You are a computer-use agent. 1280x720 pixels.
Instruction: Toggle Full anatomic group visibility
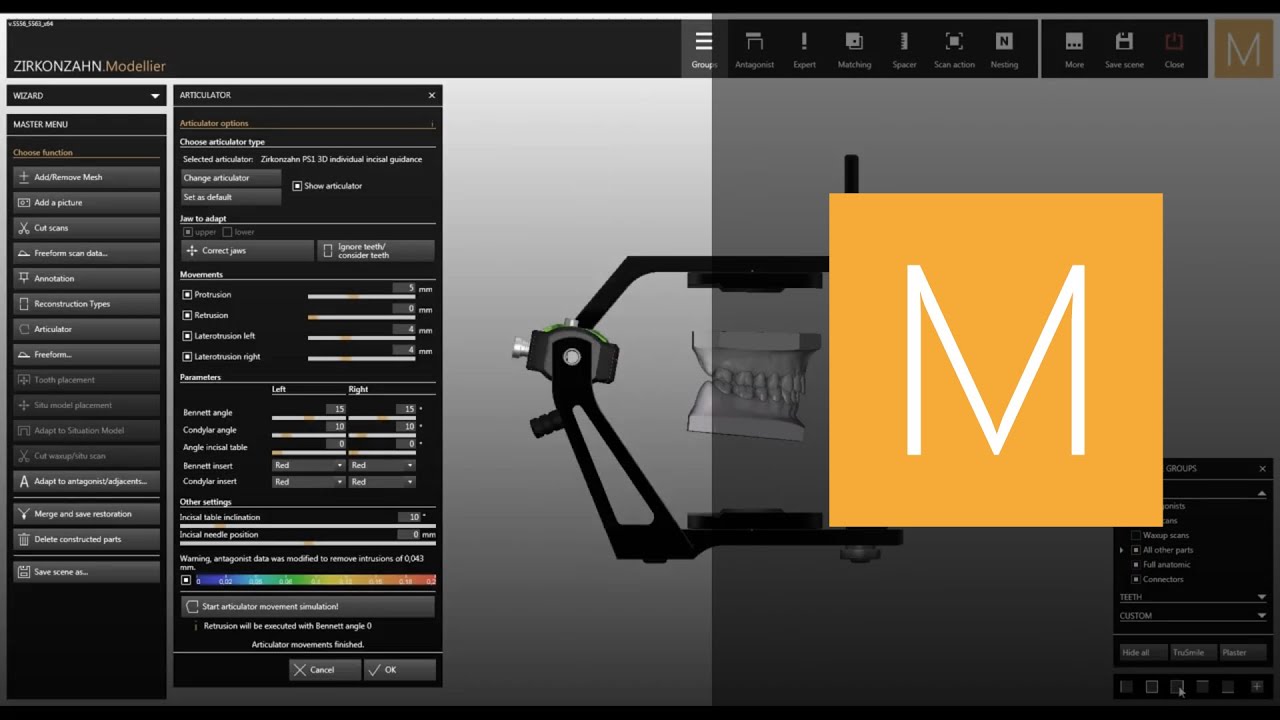[1135, 565]
